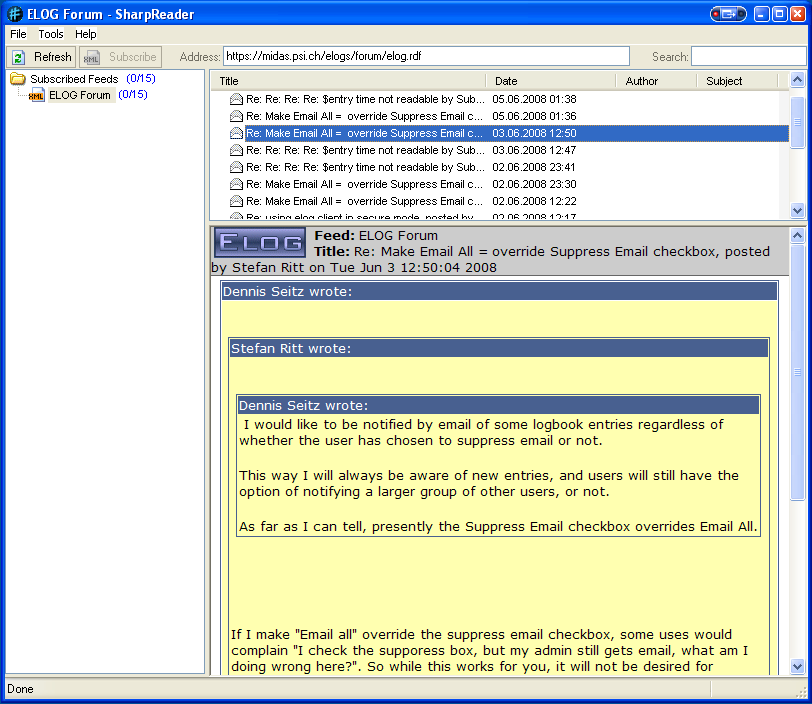Click the article pane scroll down arrow
The height and width of the screenshot is (704, 812).
(x=798, y=667)
